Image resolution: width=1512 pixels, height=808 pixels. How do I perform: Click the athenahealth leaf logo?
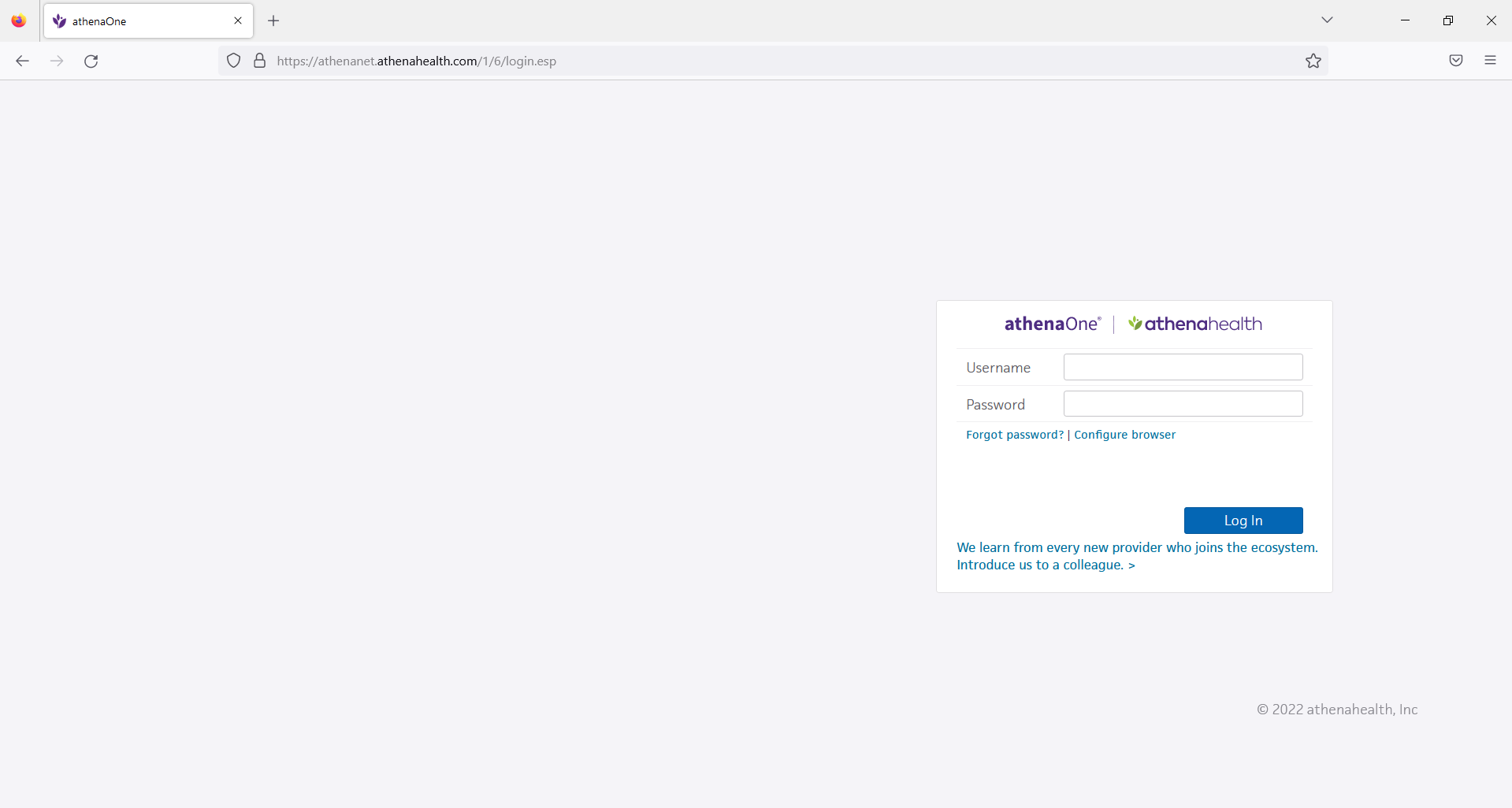[1135, 322]
